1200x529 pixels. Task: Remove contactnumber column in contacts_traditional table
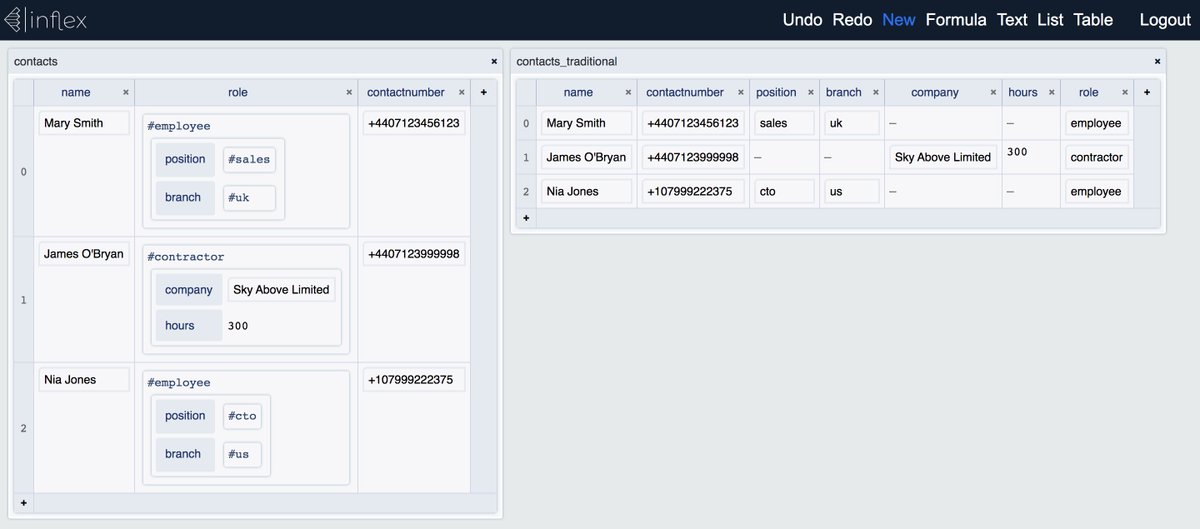[741, 92]
